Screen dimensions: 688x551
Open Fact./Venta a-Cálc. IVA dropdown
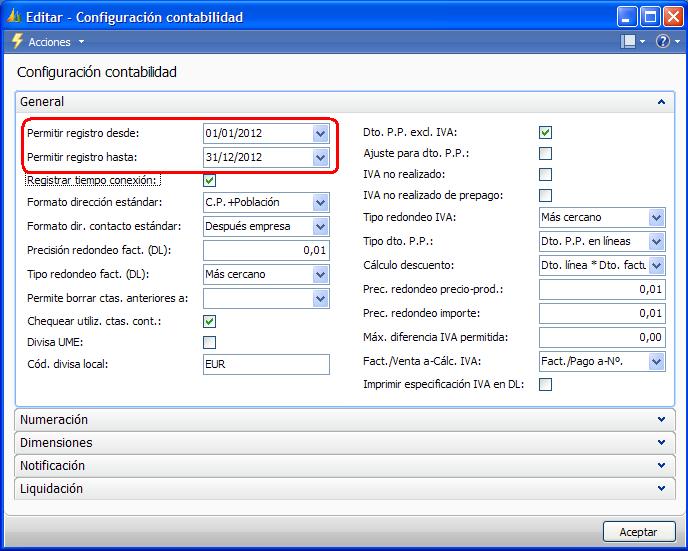(x=656, y=362)
